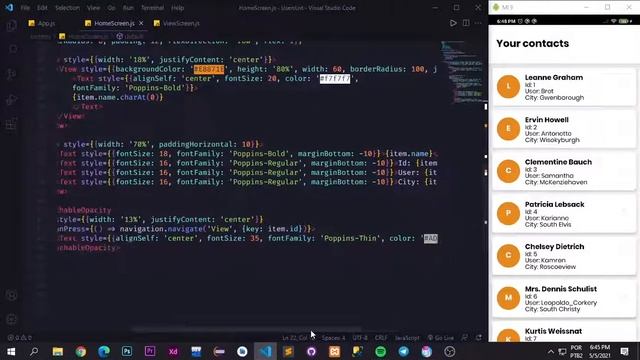The image size is (640, 360).
Task: Click the highlighted #f7f7f7 color value in the code
Action: pos(335,78)
